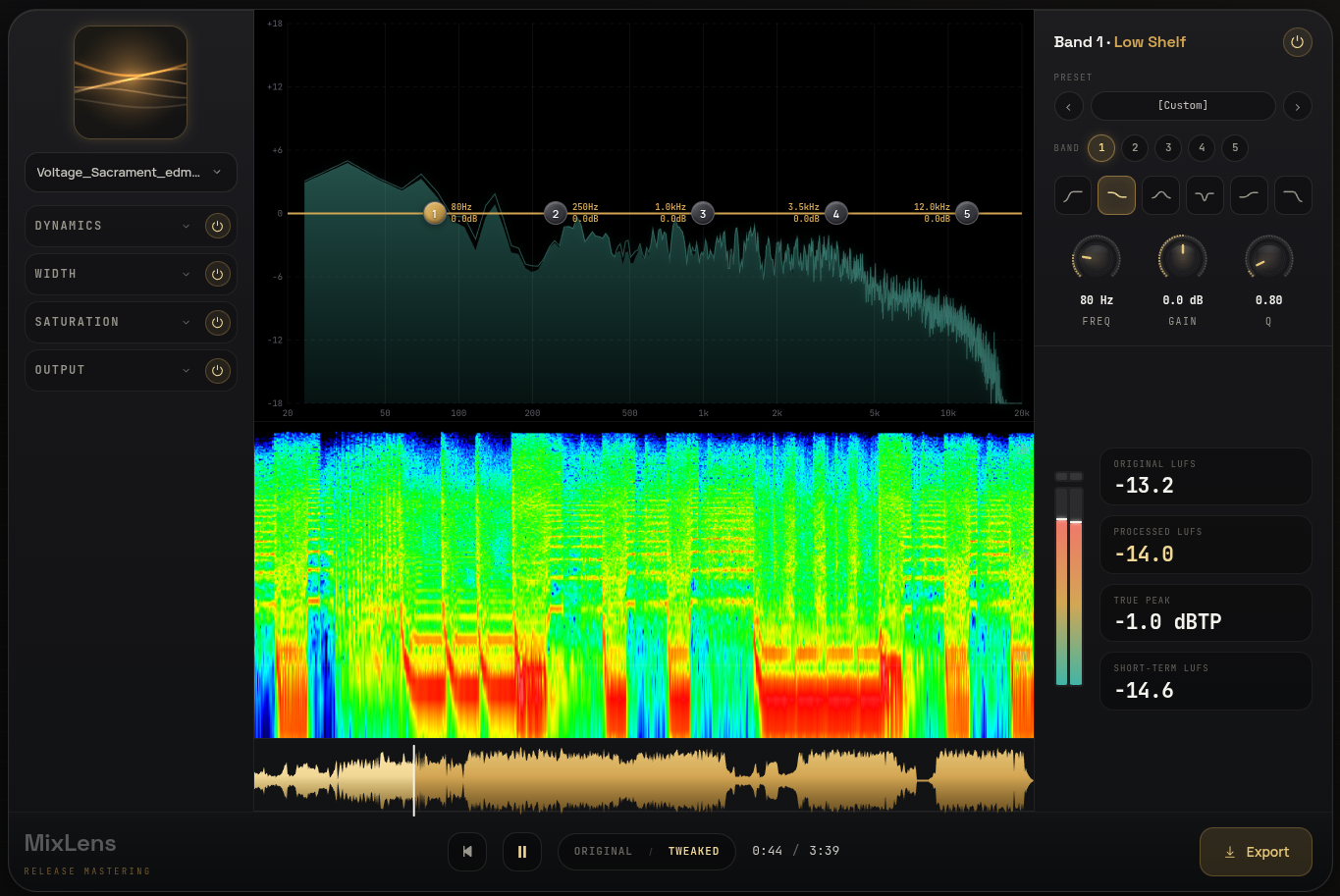Screen dimensions: 1340x896
Task: Toggle Band 1 power button
Action: [1298, 42]
